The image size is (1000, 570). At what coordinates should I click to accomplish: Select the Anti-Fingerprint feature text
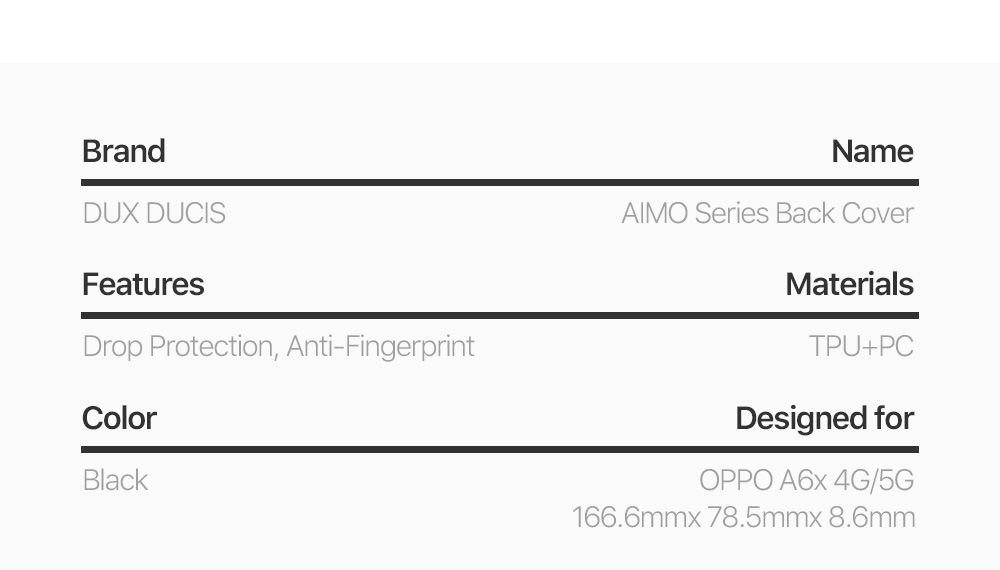[381, 346]
